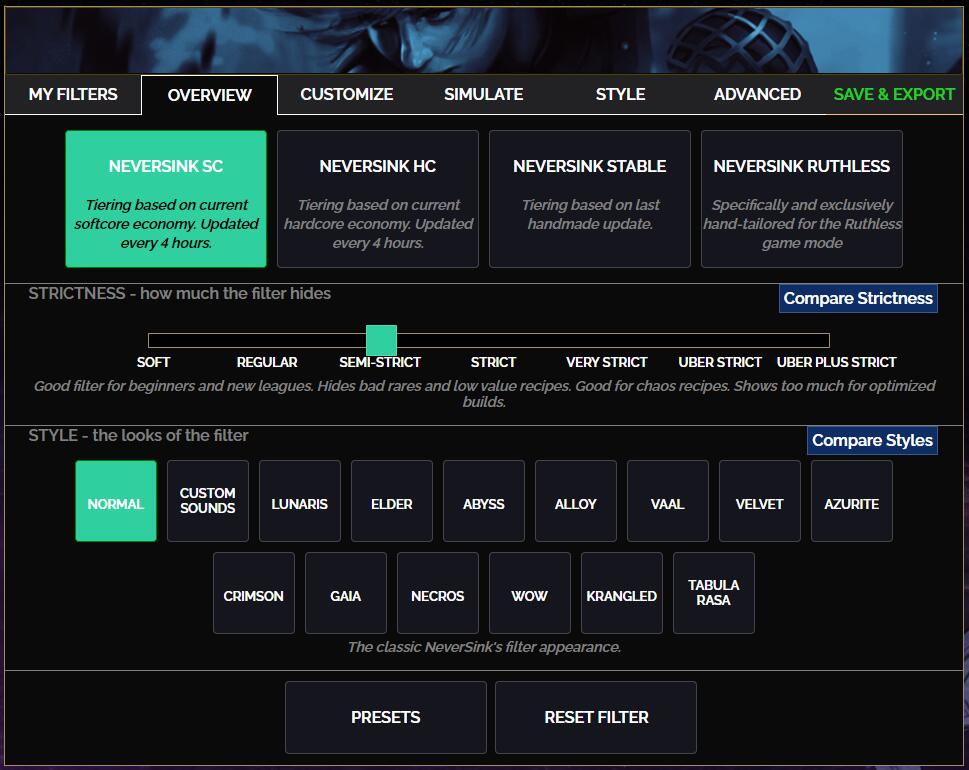Screen dimensions: 969x770
Task: Apply the Alloy style
Action: [576, 501]
